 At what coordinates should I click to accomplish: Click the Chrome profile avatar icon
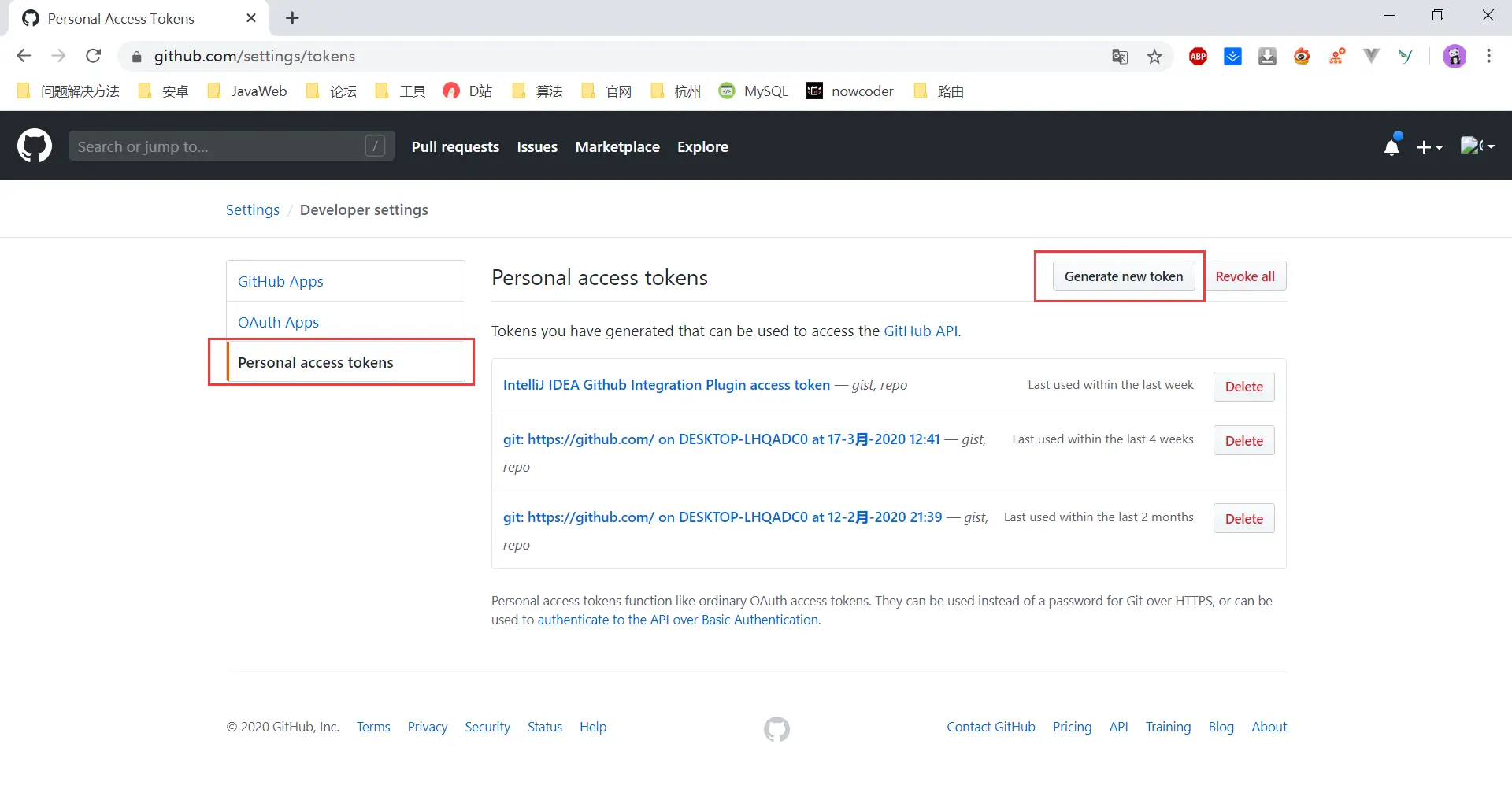pos(1454,56)
